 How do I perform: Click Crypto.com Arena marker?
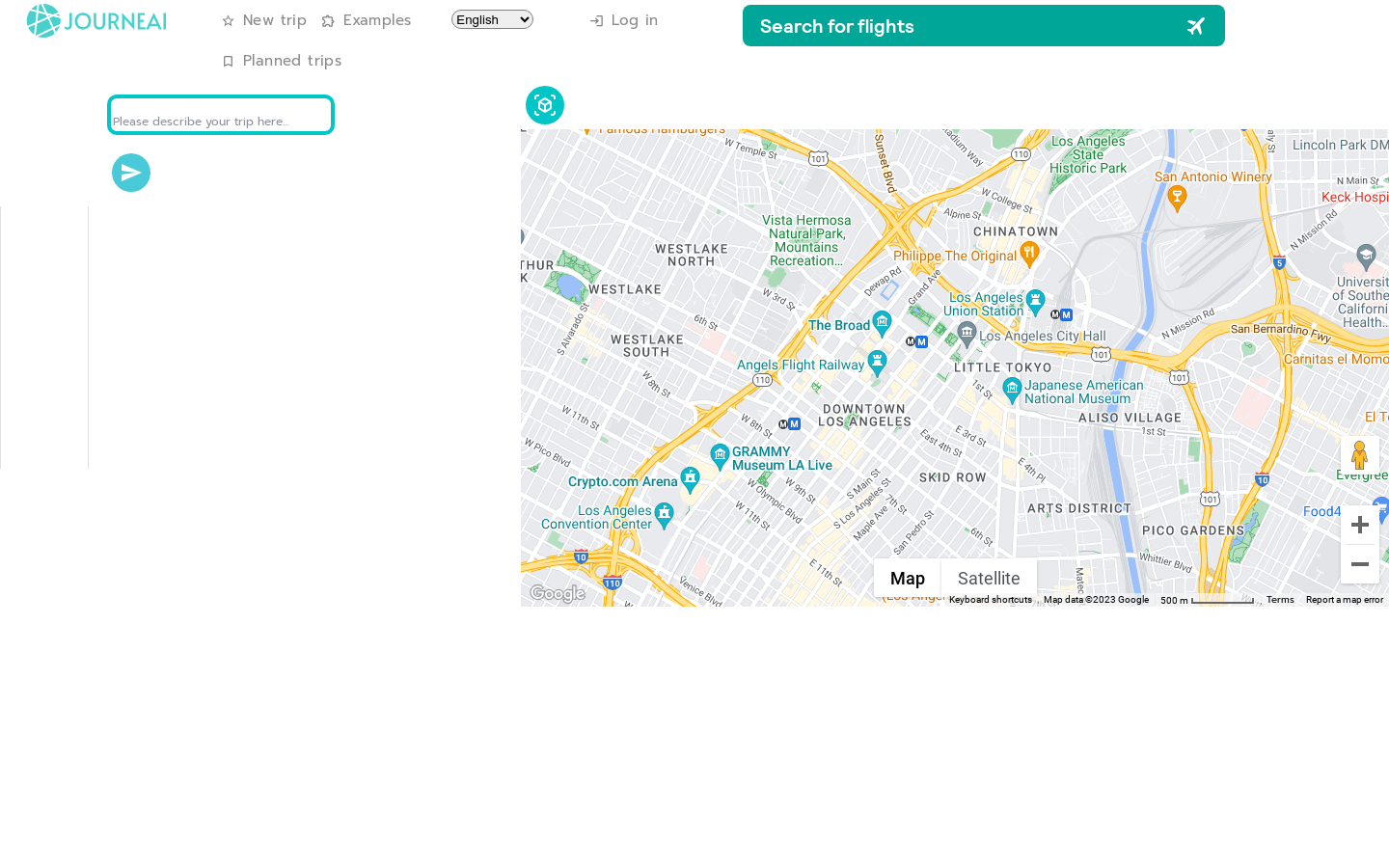pos(690,478)
